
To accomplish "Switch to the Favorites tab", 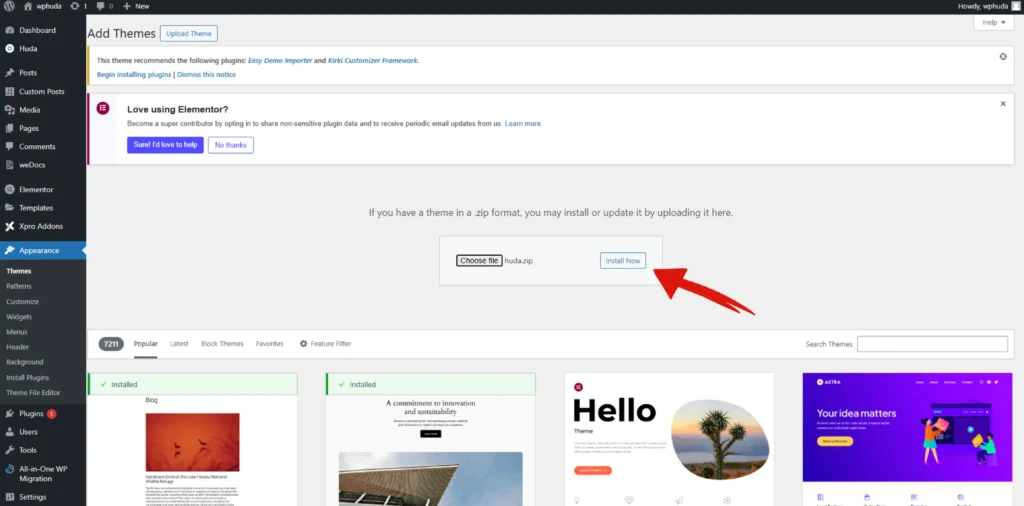I will coord(270,343).
